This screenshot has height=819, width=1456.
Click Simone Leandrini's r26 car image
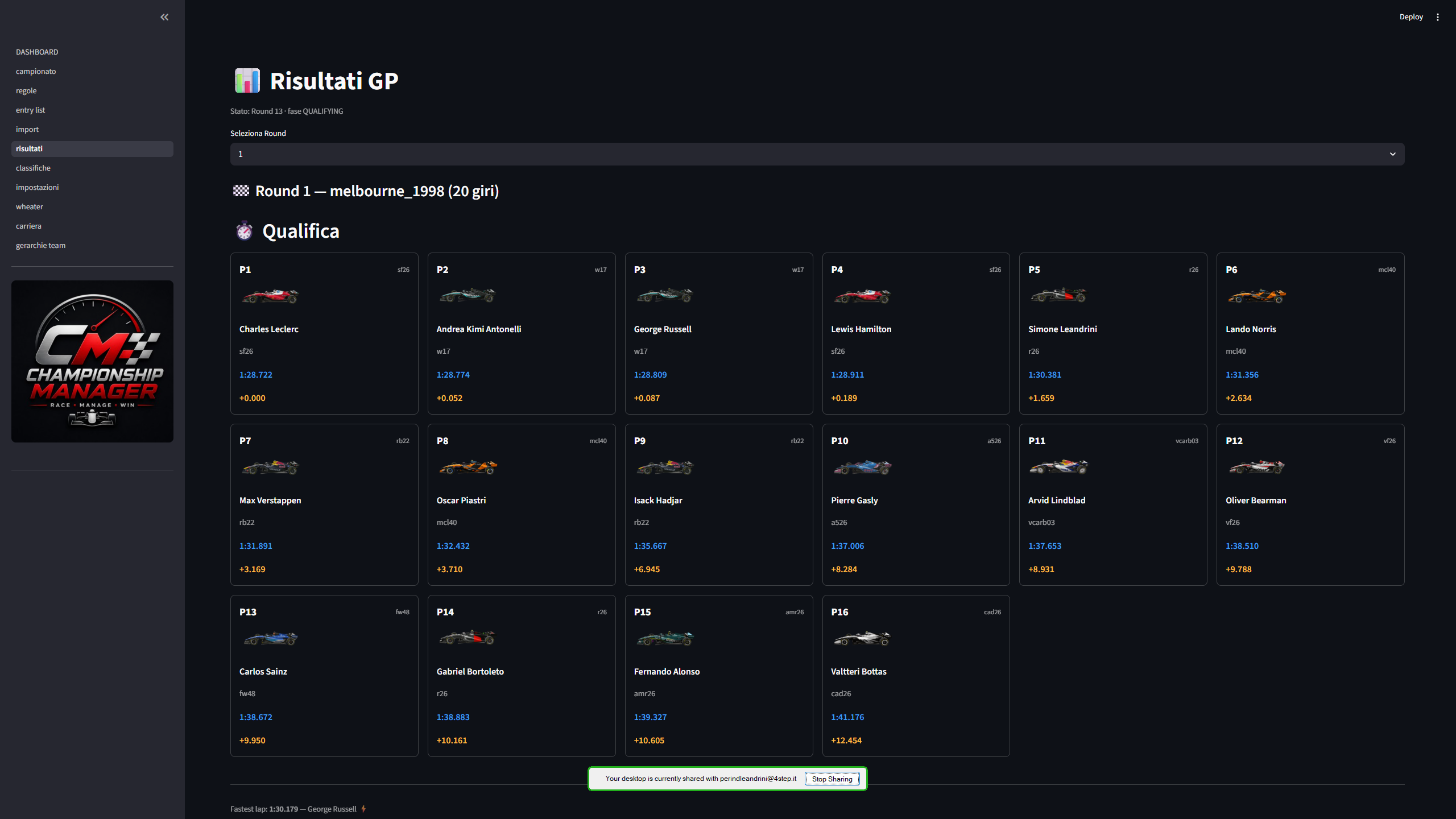pyautogui.click(x=1058, y=295)
